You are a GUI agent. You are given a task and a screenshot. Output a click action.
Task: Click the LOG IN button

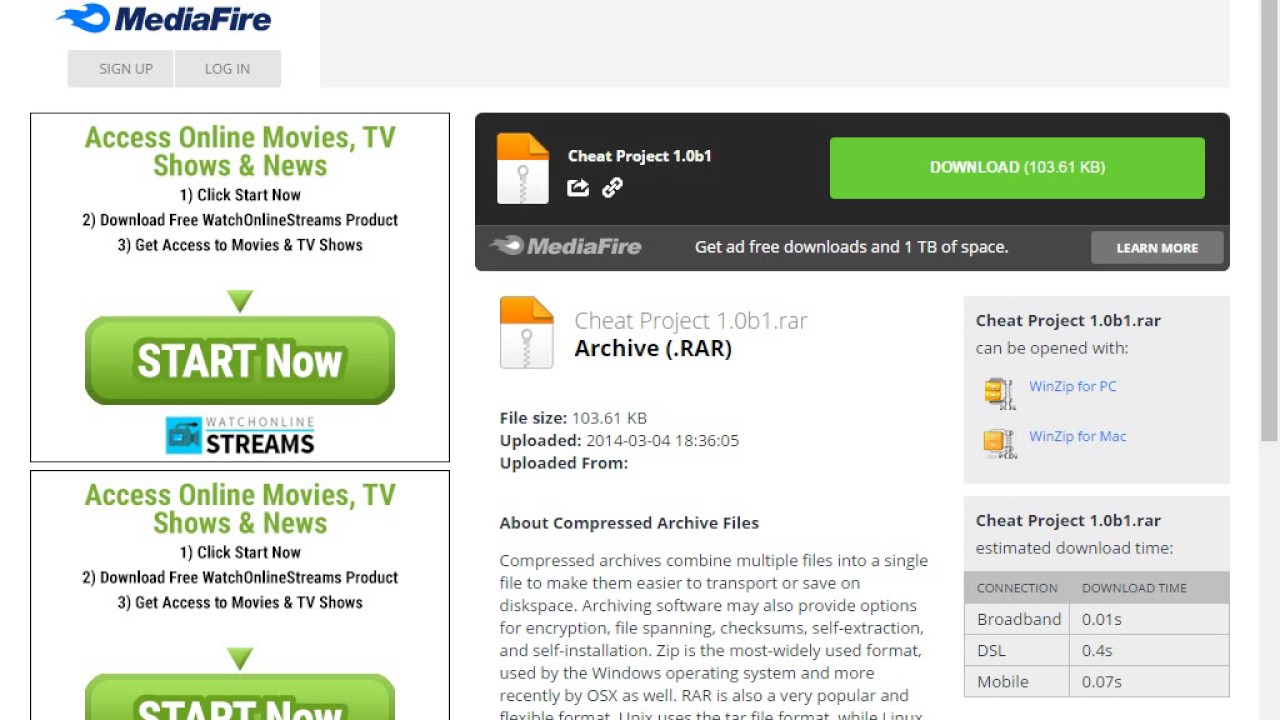coord(228,69)
